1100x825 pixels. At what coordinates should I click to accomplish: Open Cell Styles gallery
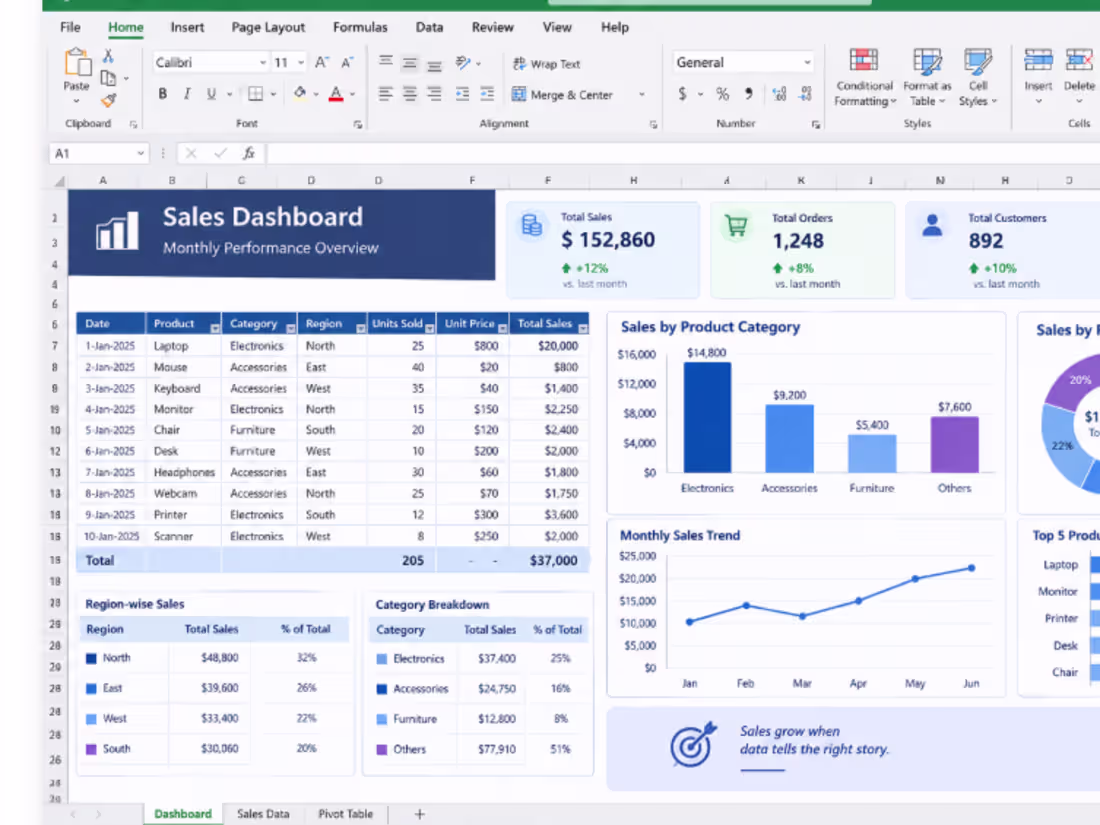click(978, 78)
